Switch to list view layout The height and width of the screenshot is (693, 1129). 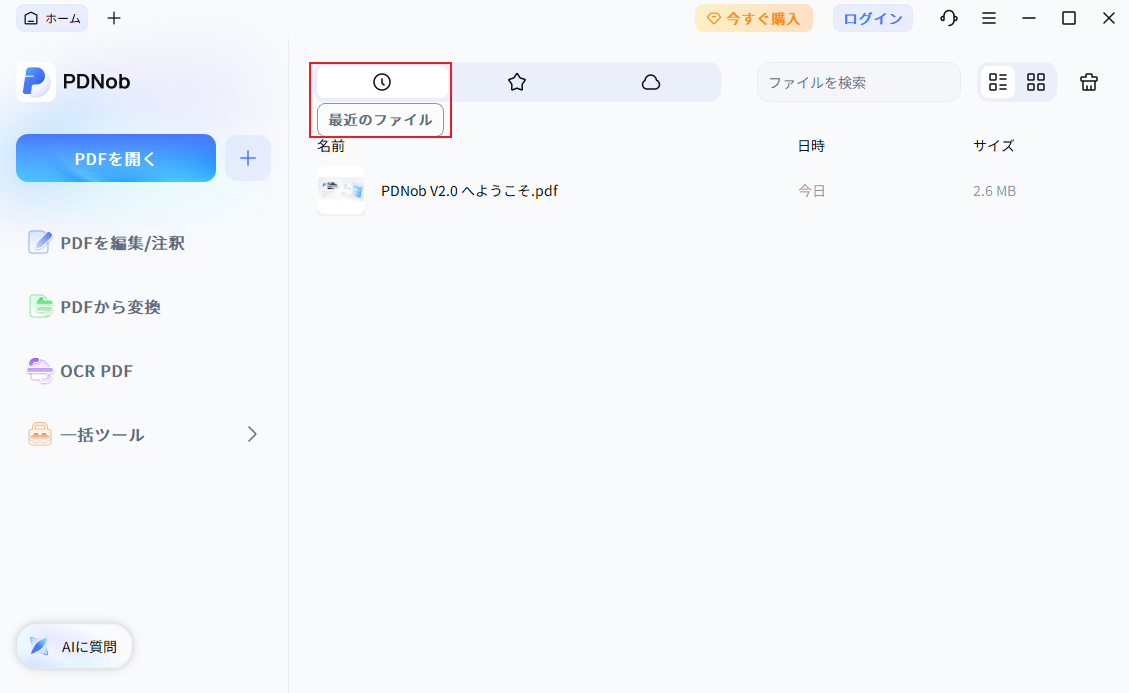pyautogui.click(x=997, y=82)
